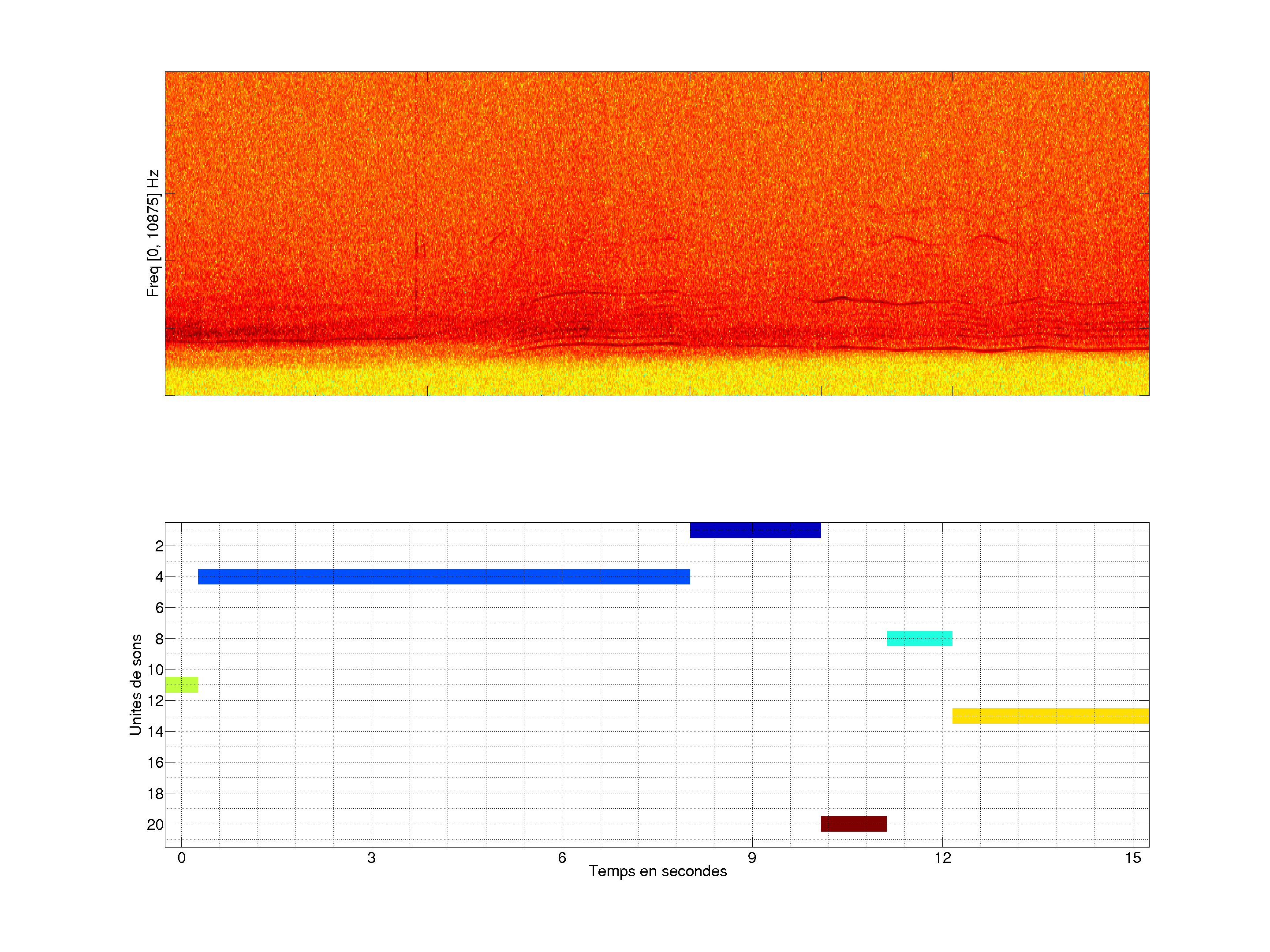The height and width of the screenshot is (952, 1270).
Task: Click the cyan bar at unit 8
Action: coord(919,638)
